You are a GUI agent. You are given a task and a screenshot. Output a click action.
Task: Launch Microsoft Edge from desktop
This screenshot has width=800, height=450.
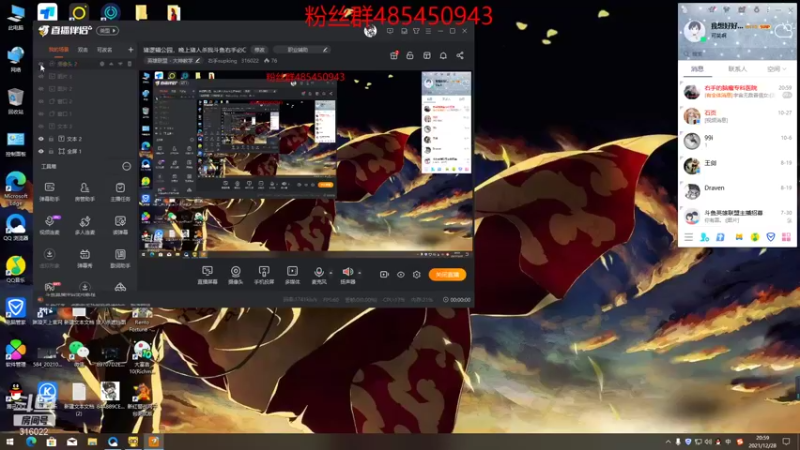coord(16,188)
